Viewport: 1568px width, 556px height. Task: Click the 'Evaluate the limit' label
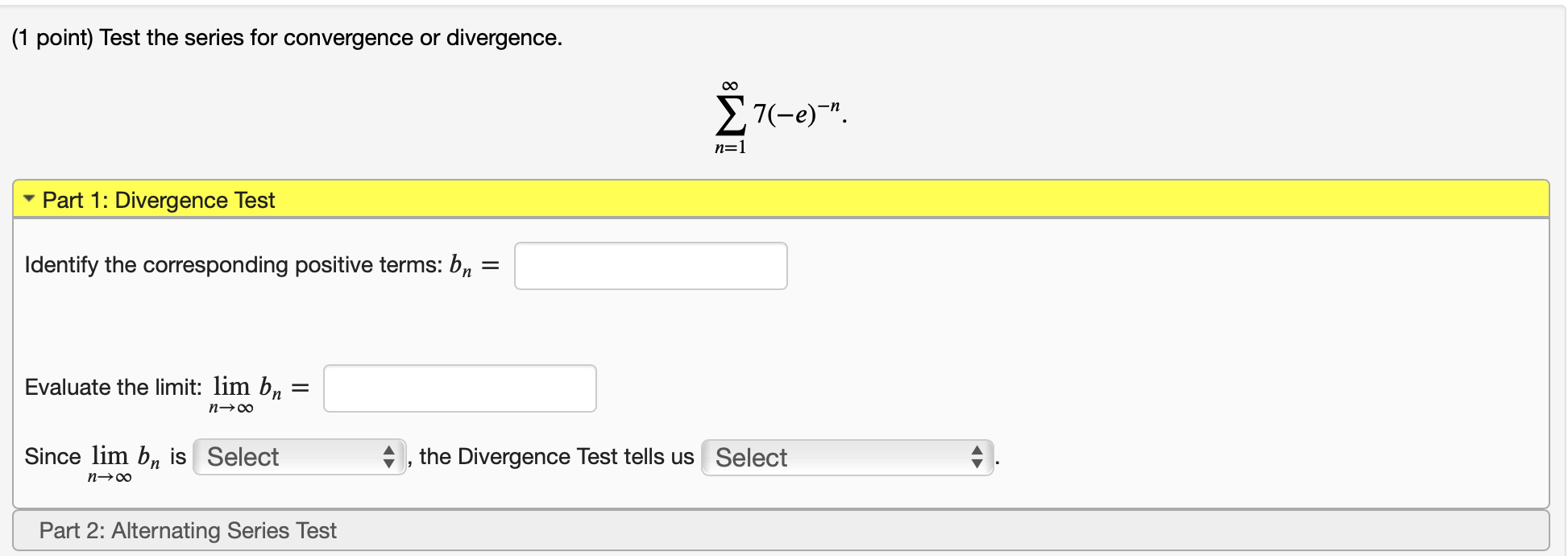[x=113, y=388]
